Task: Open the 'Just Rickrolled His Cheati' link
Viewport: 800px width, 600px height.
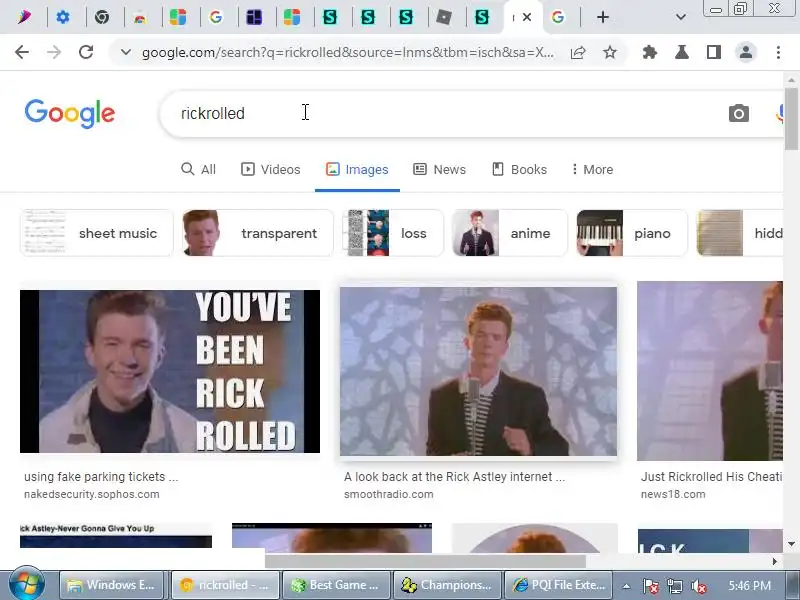Action: [712, 477]
